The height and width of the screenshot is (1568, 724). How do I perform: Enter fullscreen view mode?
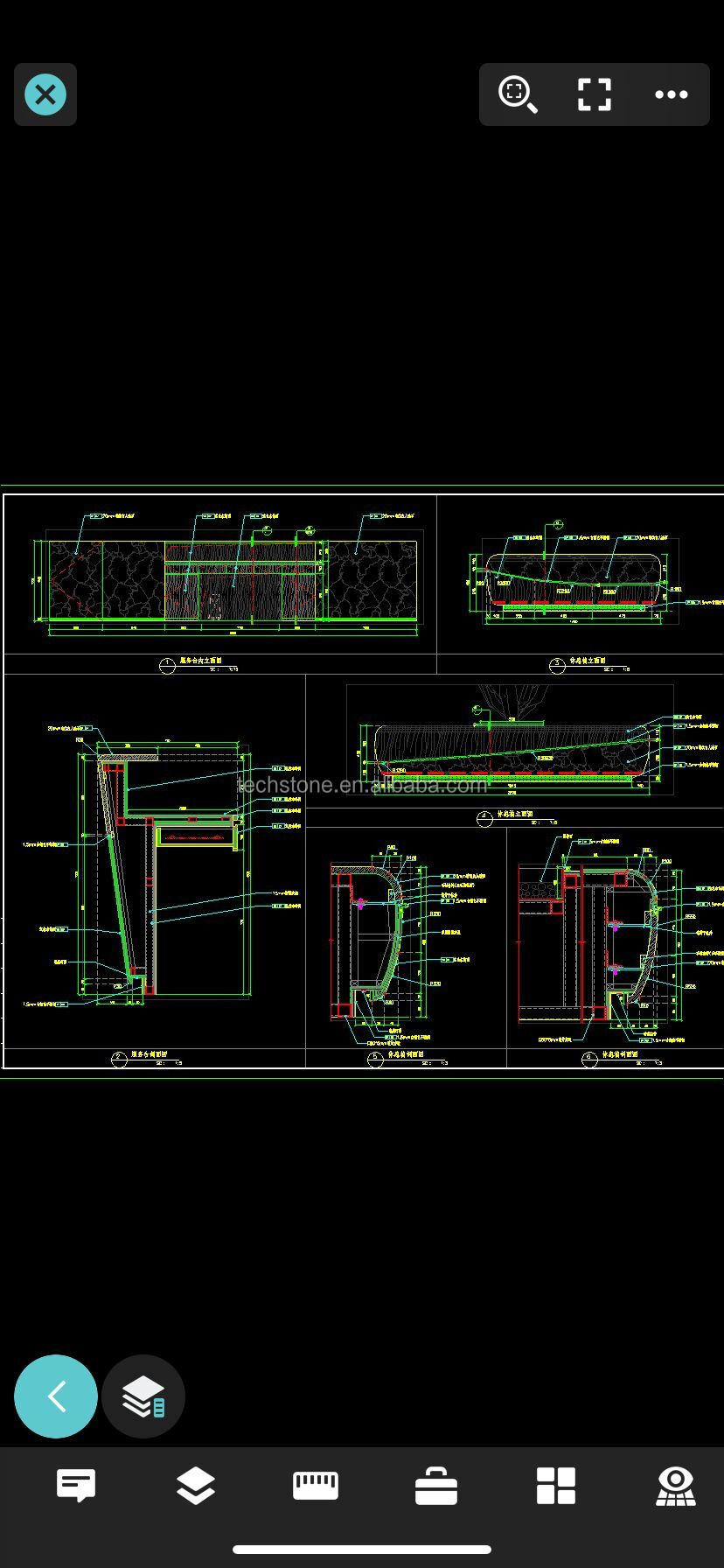tap(595, 94)
